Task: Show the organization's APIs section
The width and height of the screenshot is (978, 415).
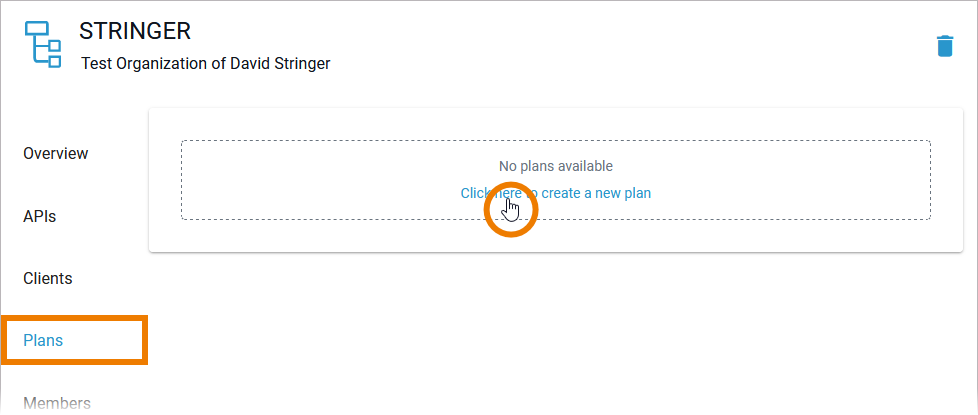Action: pyautogui.click(x=40, y=216)
